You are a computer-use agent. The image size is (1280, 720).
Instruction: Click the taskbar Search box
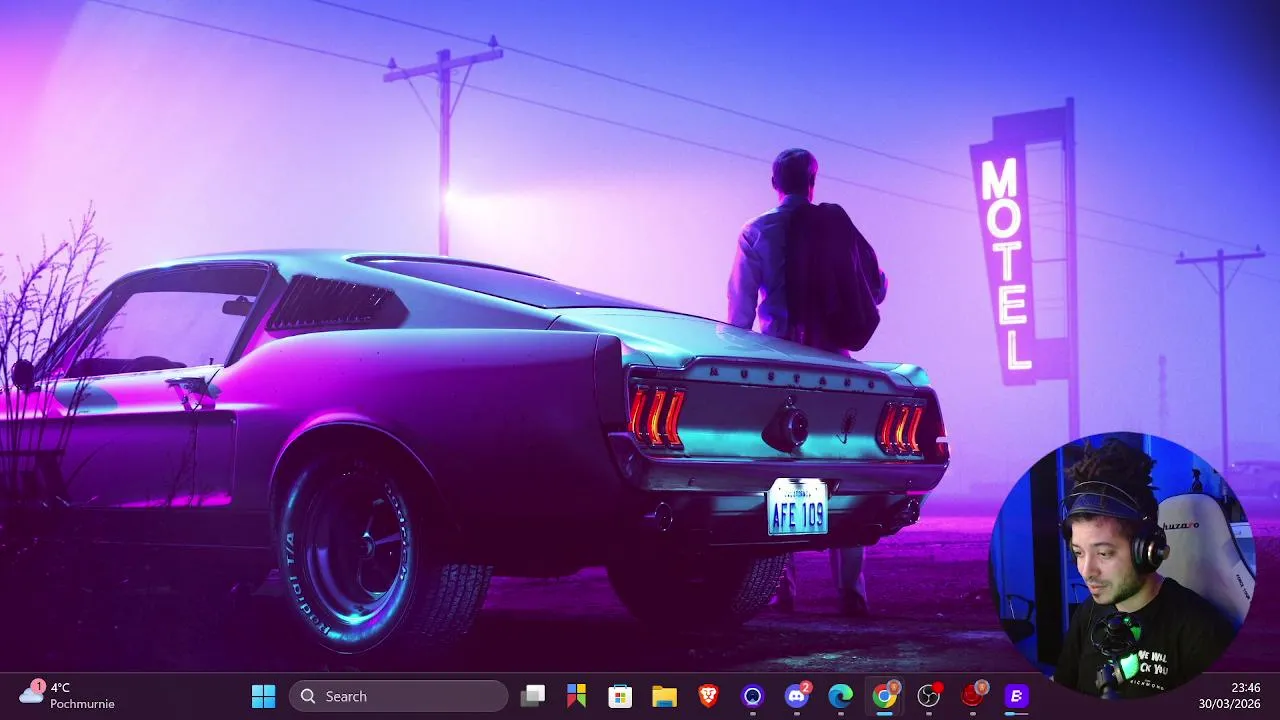coord(398,696)
